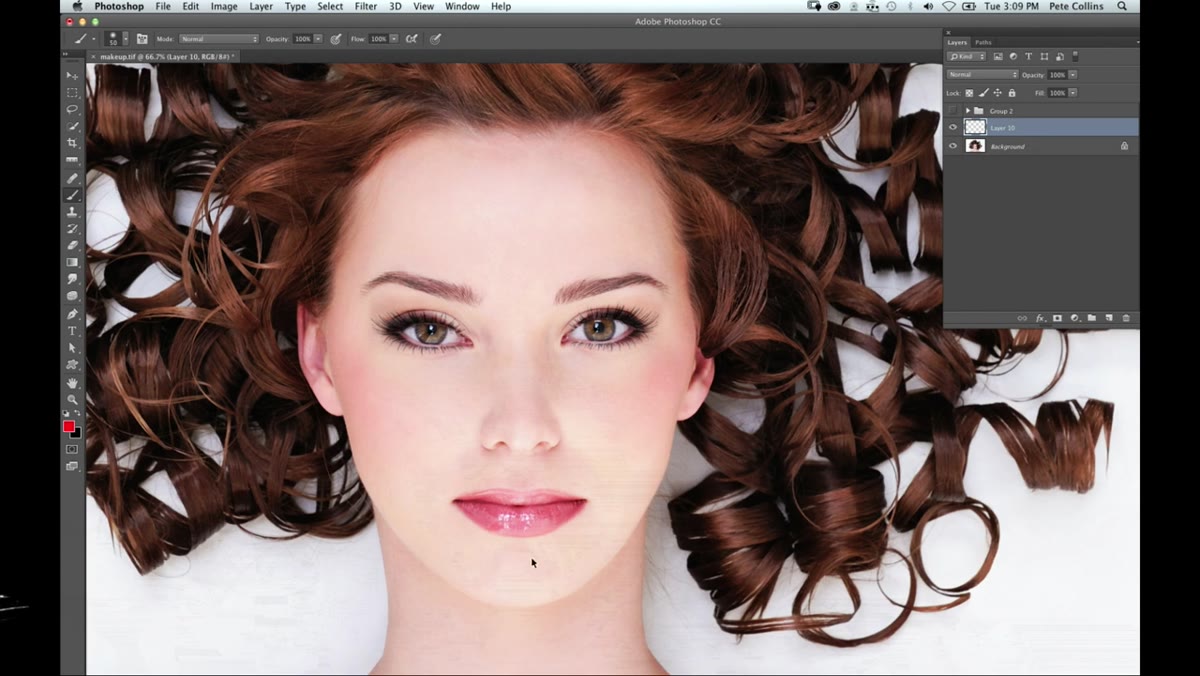1200x676 pixels.
Task: Toggle pressure for size in options bar
Action: (x=435, y=39)
